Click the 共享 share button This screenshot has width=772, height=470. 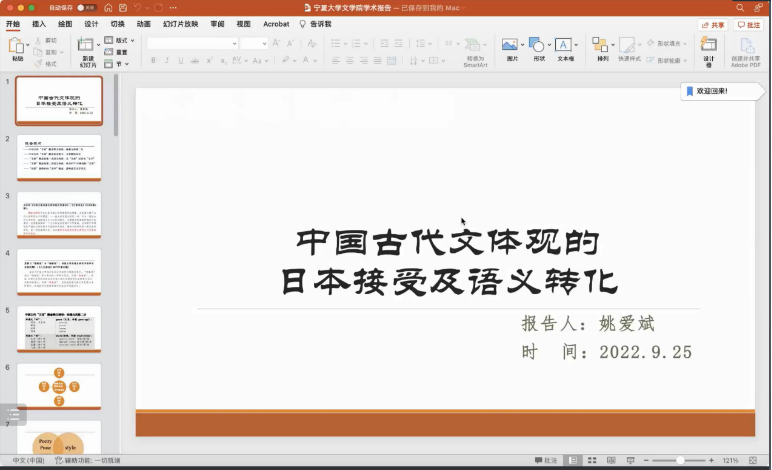(x=712, y=25)
